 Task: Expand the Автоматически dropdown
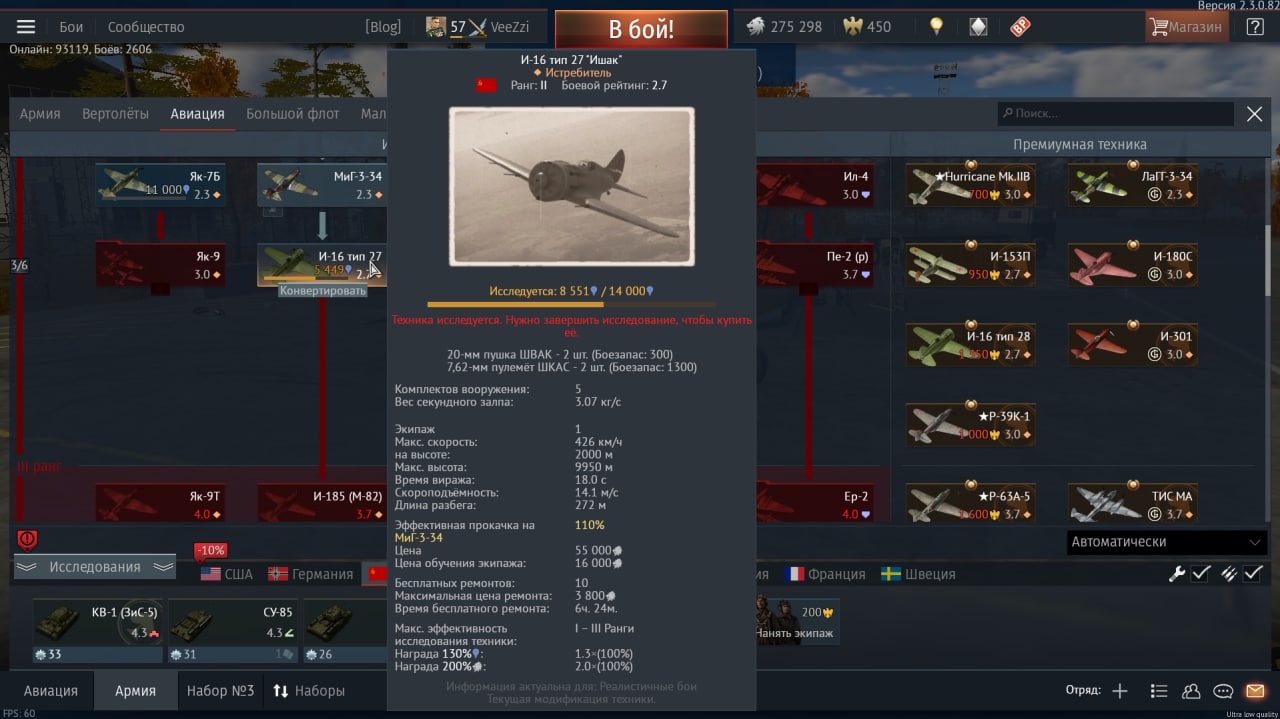coord(1167,541)
